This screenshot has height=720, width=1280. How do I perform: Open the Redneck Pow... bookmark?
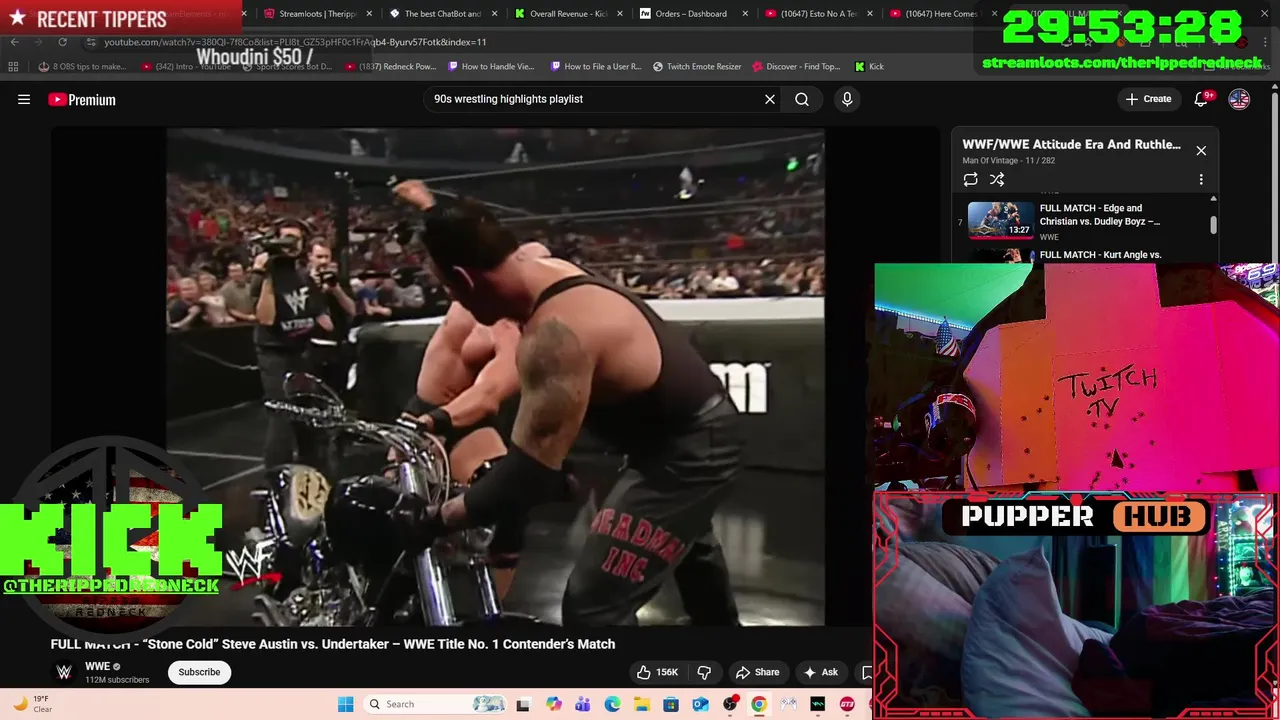point(390,66)
